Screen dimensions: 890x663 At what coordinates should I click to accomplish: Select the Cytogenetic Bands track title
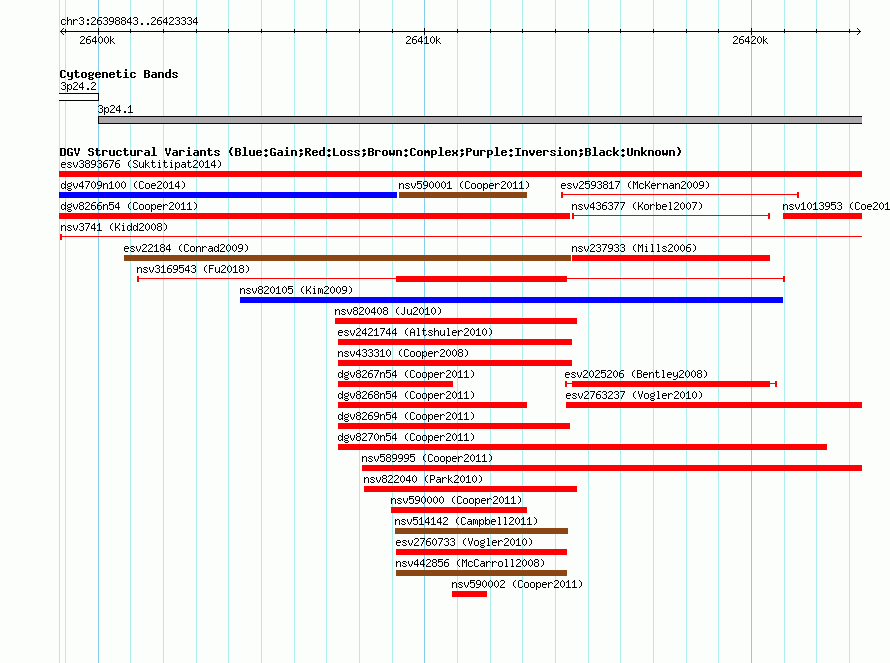[119, 74]
